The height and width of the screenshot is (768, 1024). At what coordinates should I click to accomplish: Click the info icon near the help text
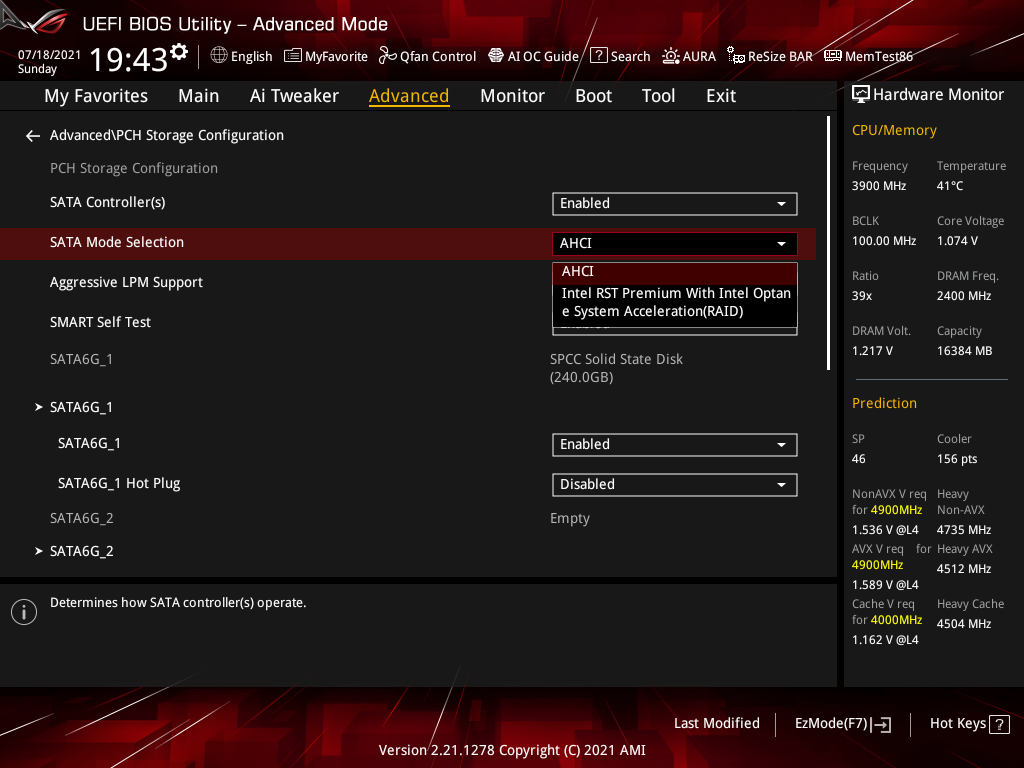coord(23,611)
